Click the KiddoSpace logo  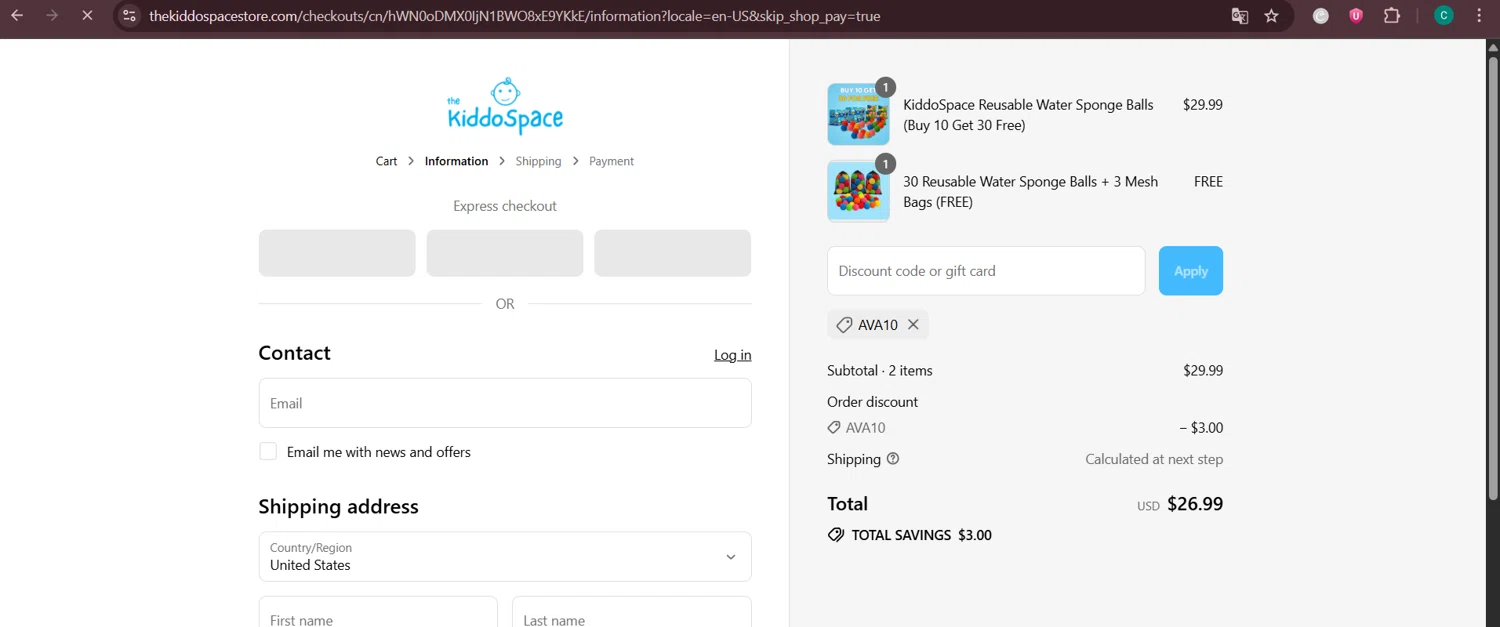(505, 106)
